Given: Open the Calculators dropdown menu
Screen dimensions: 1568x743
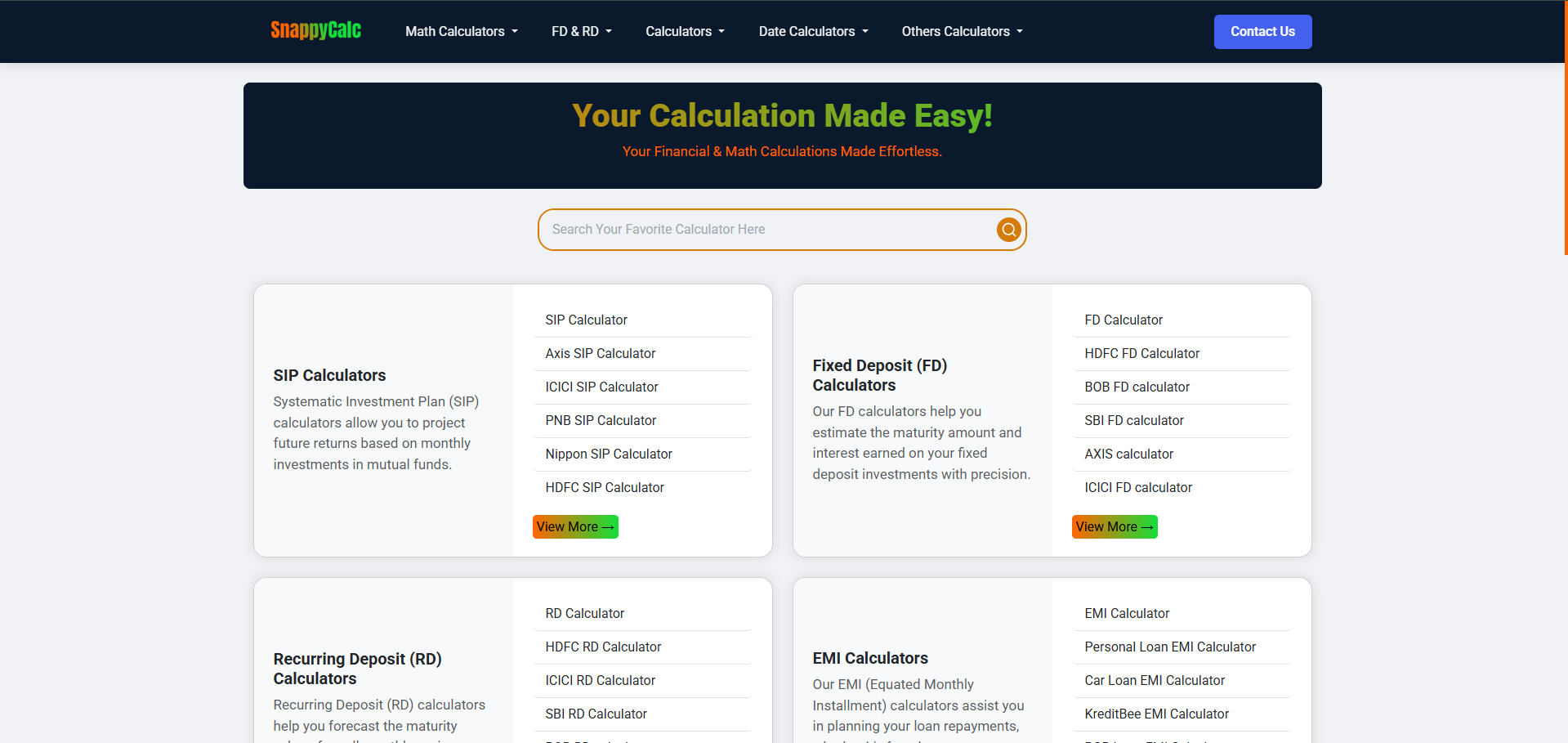Looking at the screenshot, I should (685, 31).
